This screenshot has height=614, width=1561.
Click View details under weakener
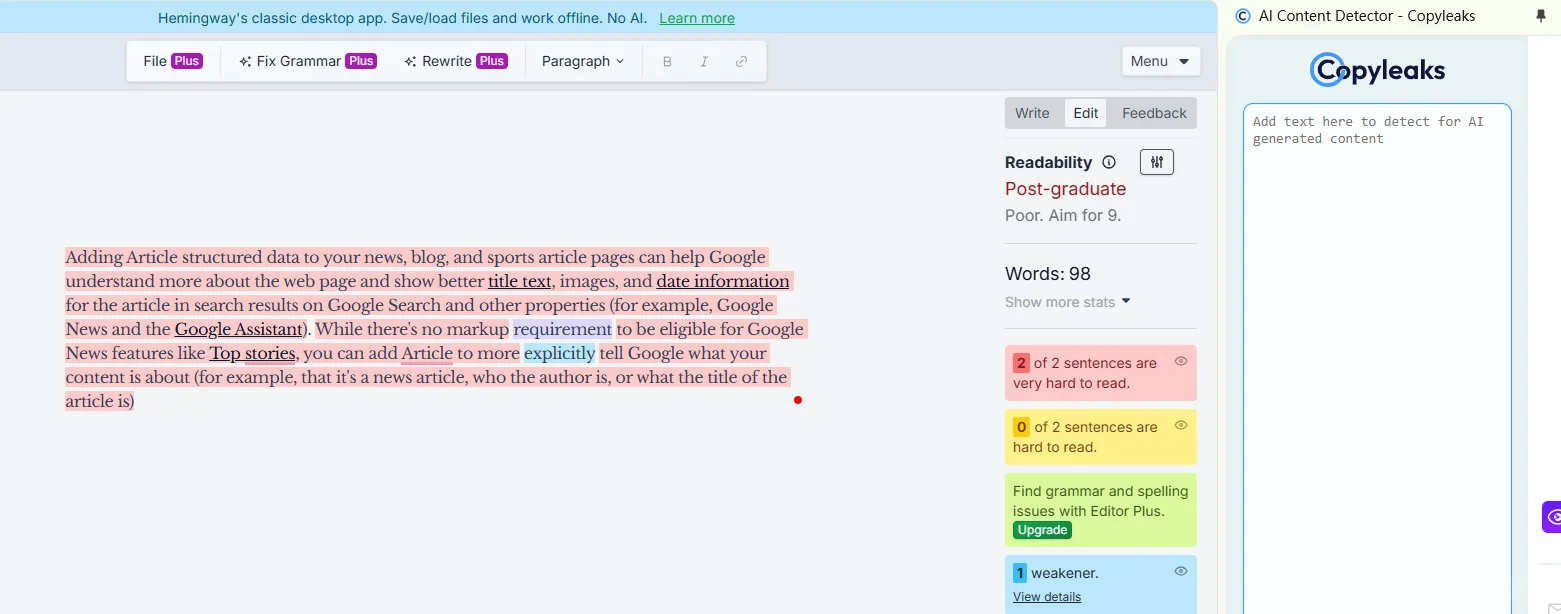[1047, 597]
